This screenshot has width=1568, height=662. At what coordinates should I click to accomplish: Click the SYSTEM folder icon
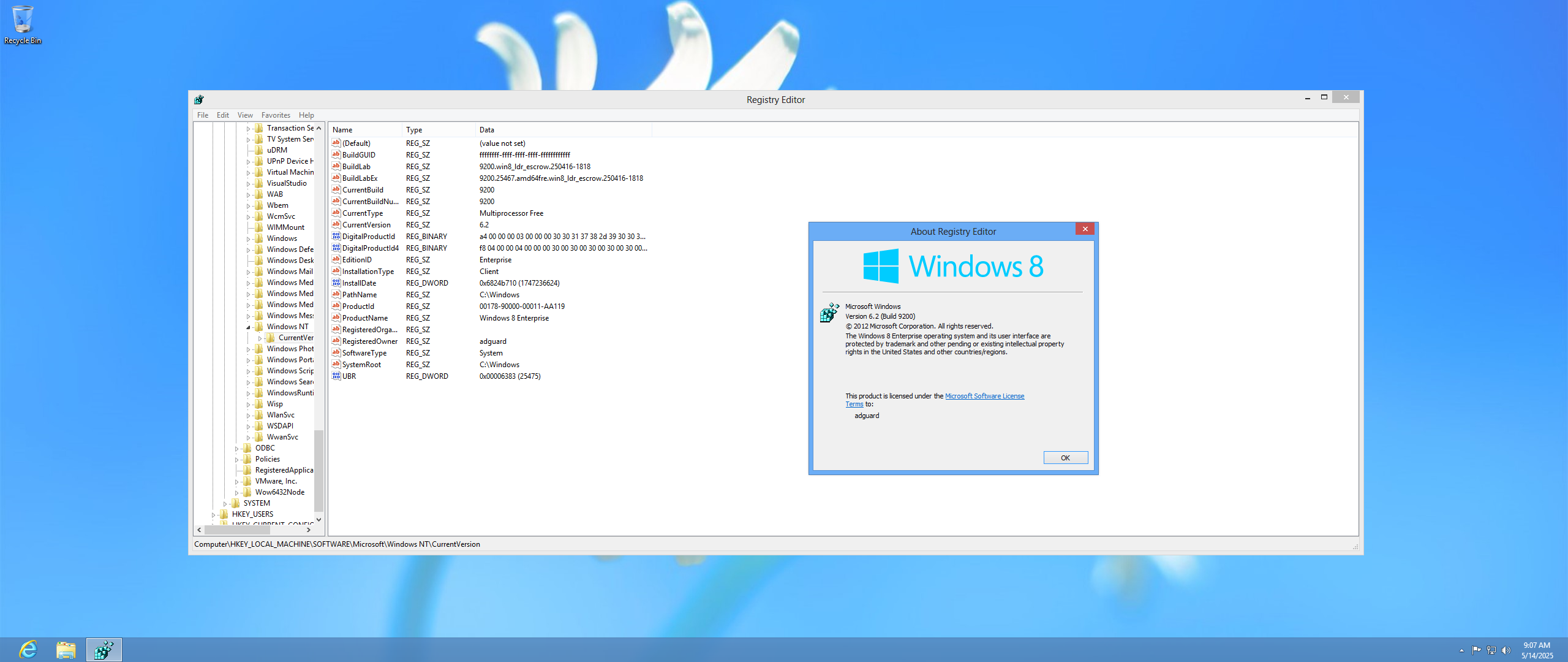pos(235,503)
